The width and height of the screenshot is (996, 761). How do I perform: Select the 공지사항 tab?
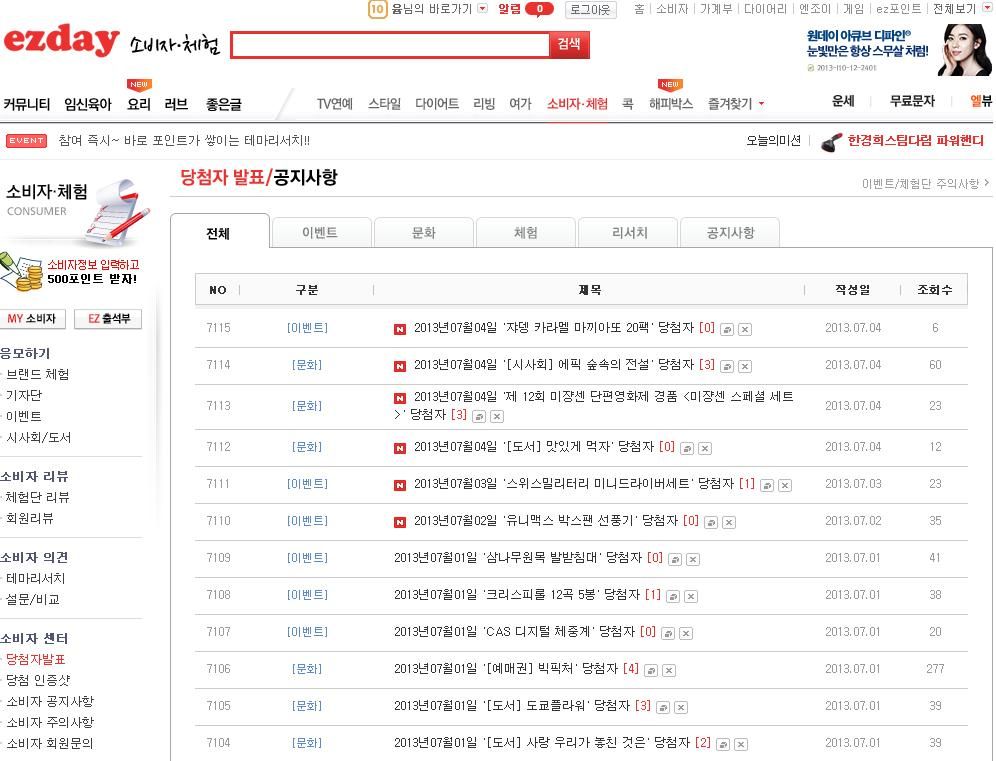730,233
